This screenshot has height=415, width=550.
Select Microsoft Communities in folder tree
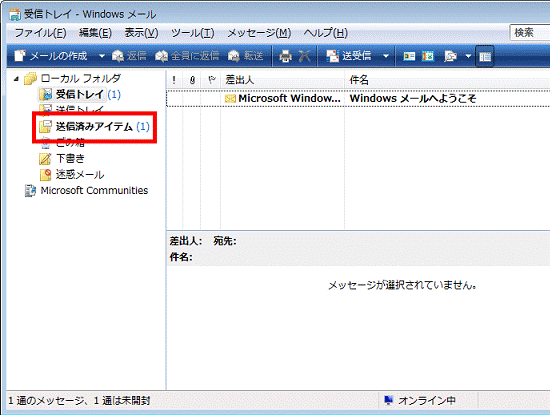[x=86, y=190]
